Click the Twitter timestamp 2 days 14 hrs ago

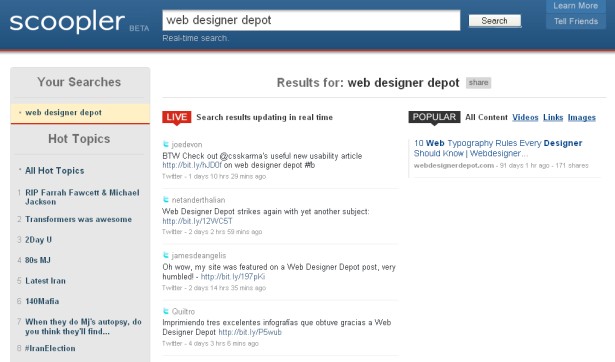[x=214, y=288]
